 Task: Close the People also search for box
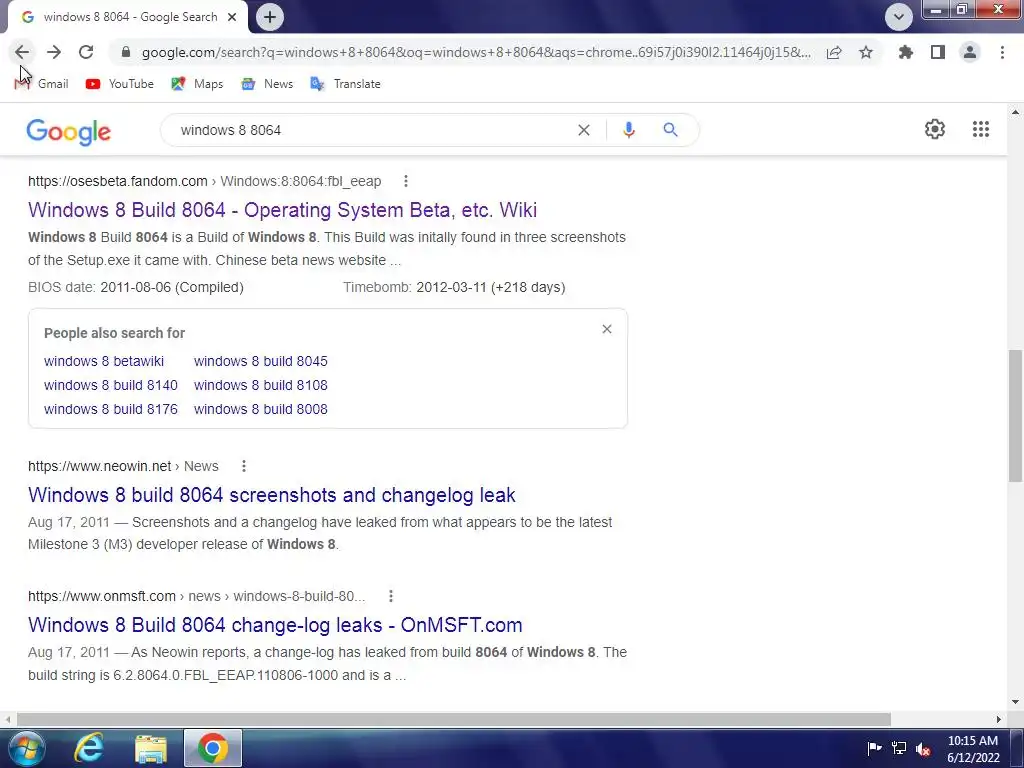607,329
